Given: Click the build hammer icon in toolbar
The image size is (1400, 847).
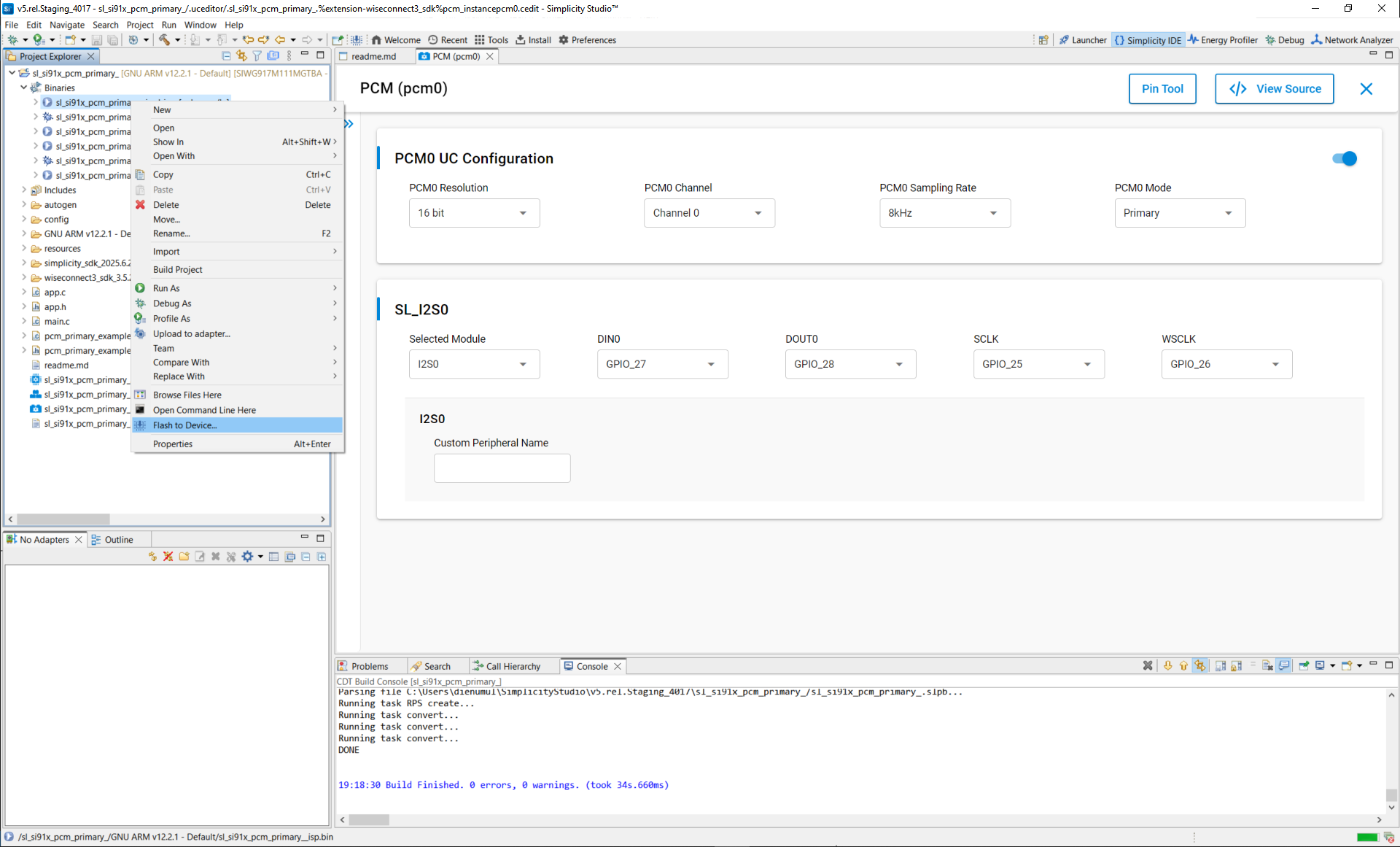Looking at the screenshot, I should [164, 40].
